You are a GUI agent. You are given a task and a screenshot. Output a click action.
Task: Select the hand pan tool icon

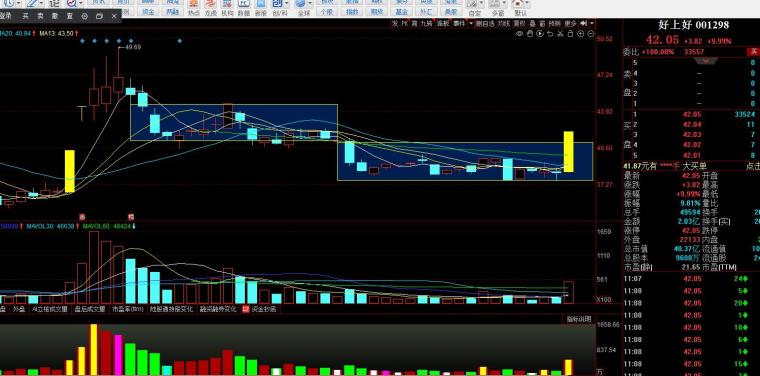[530, 33]
